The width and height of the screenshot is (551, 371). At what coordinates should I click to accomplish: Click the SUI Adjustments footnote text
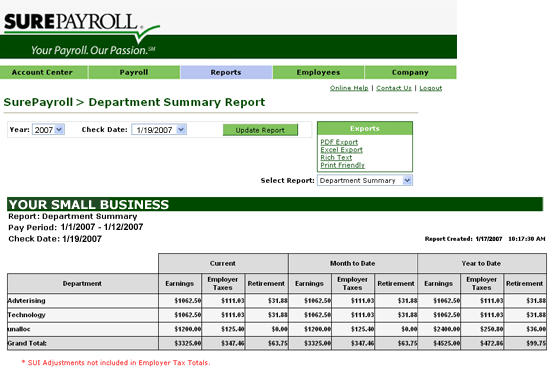[x=116, y=363]
